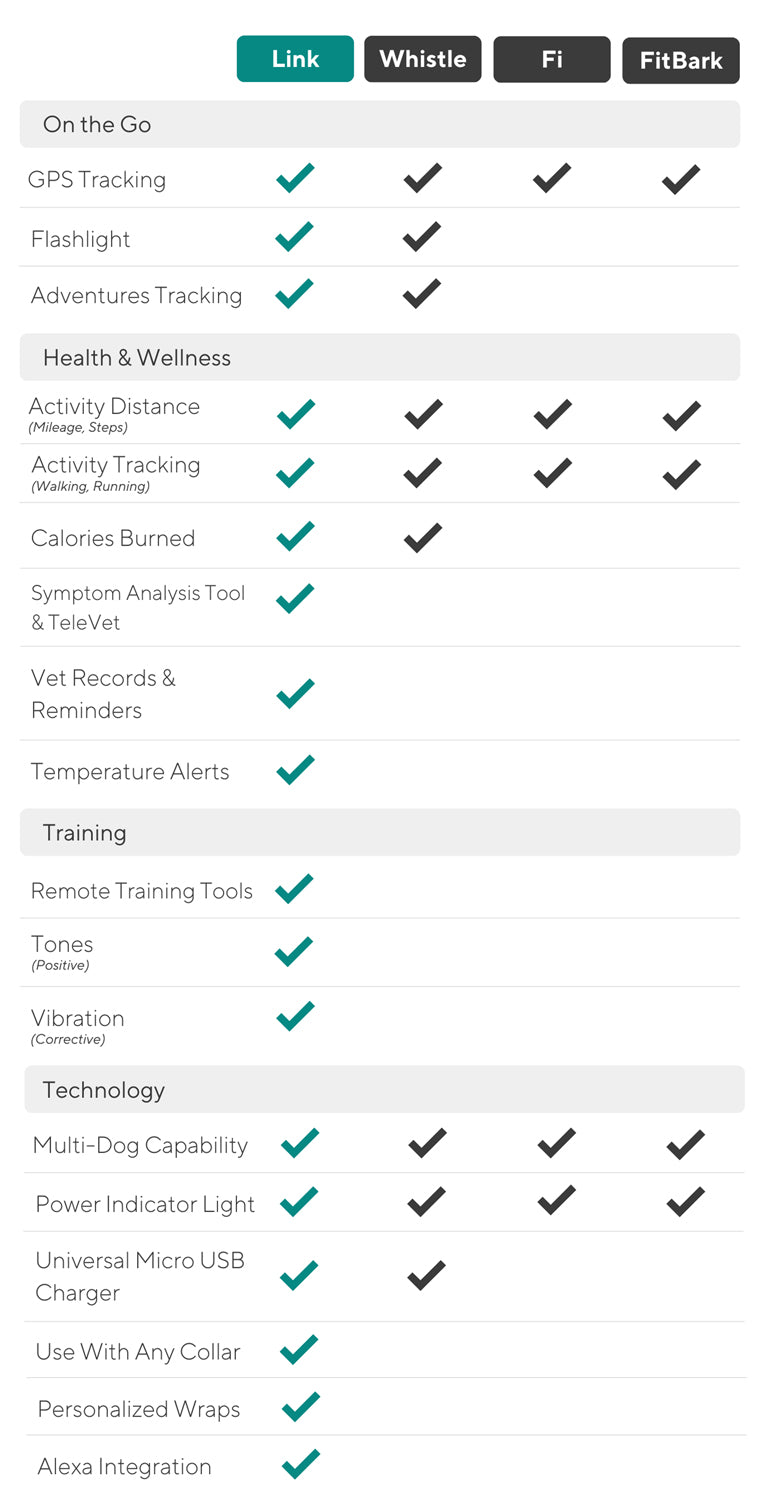Viewport: 768px width, 1500px height.
Task: Click Link's Alexa Integration checkmark
Action: coord(300,1464)
